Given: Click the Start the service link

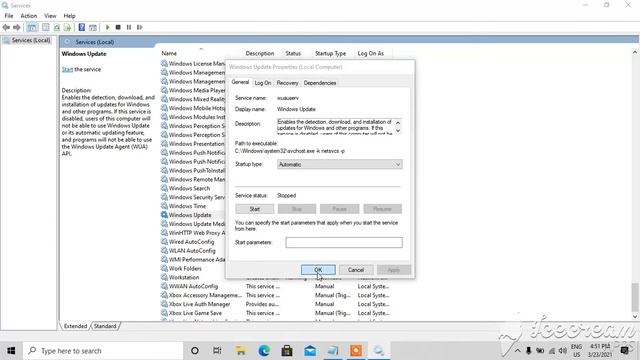Looking at the screenshot, I should click(67, 69).
